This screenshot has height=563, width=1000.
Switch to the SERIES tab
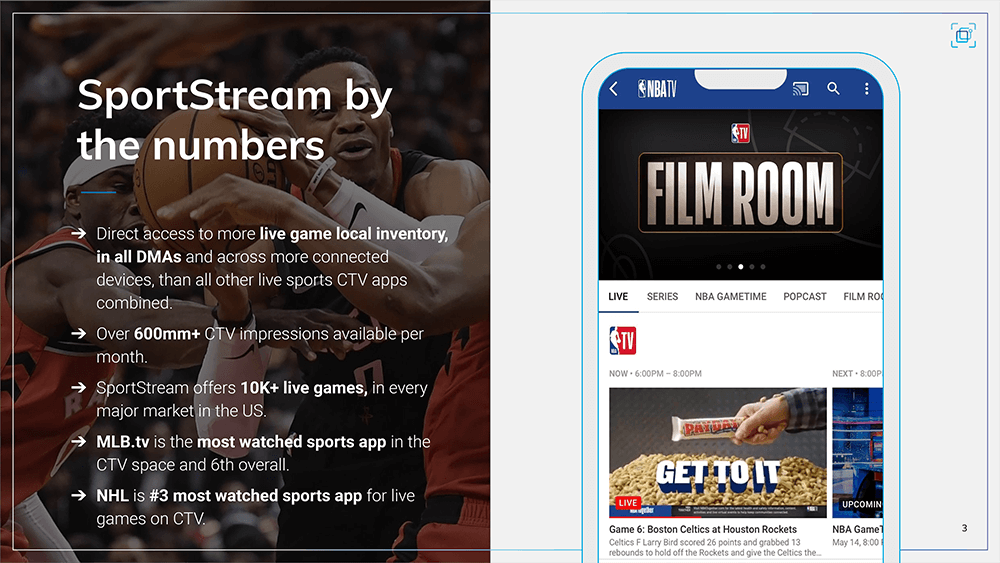[x=662, y=297]
